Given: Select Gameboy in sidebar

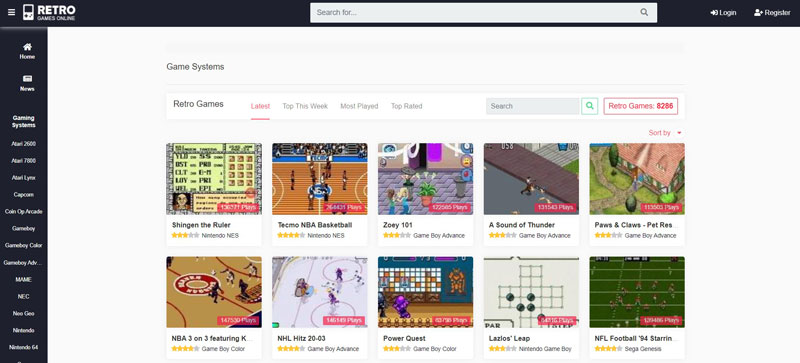Looking at the screenshot, I should point(23,229).
